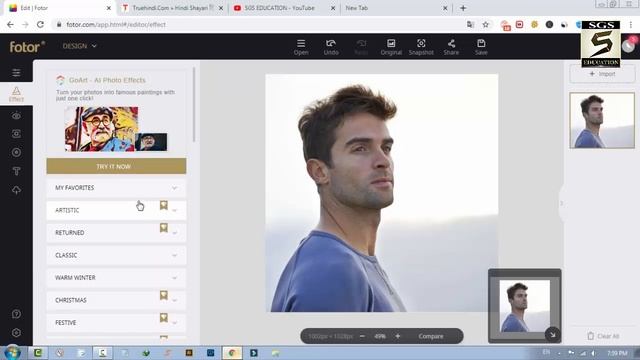Click the taskbar volume speaker icon

pos(594,353)
